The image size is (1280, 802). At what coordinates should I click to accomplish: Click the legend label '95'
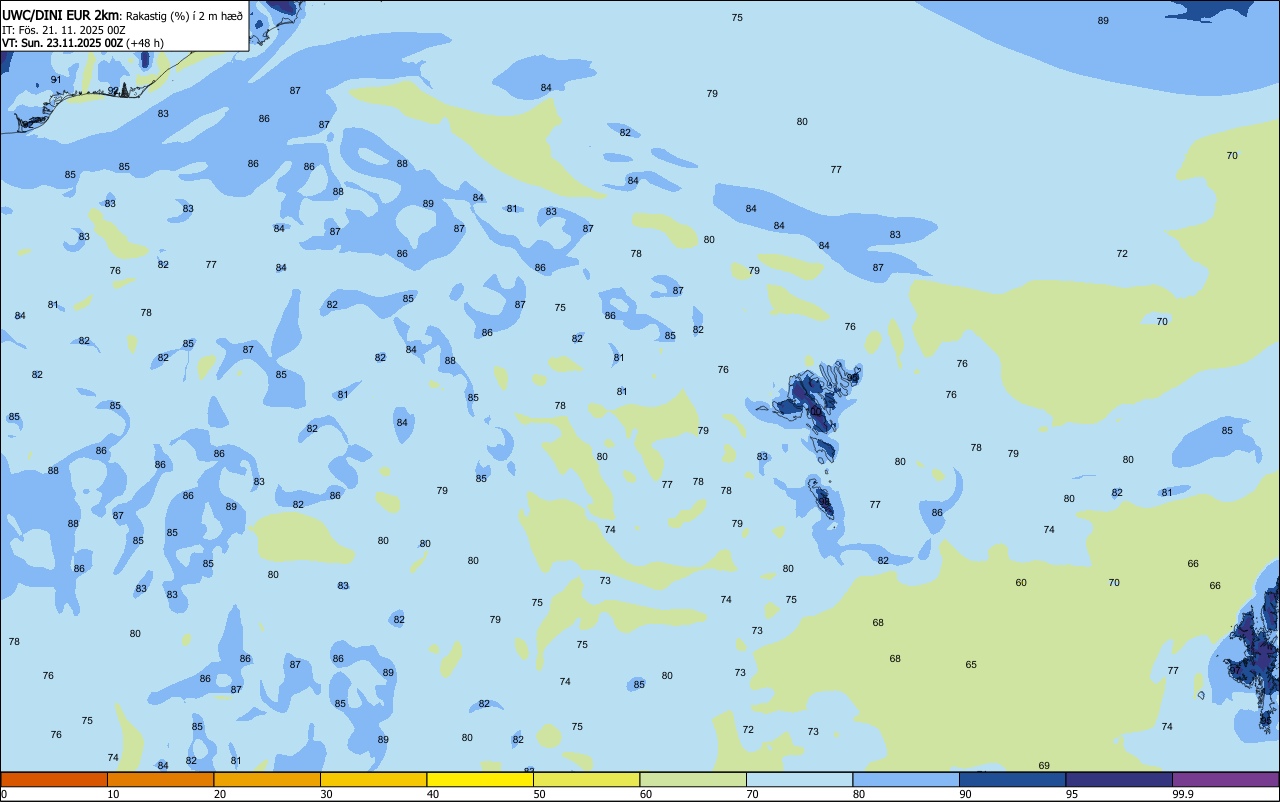(x=1072, y=794)
